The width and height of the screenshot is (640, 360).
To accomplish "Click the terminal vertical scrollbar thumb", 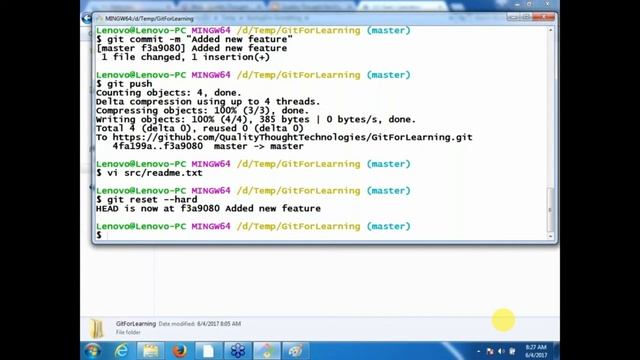I will tap(550, 209).
